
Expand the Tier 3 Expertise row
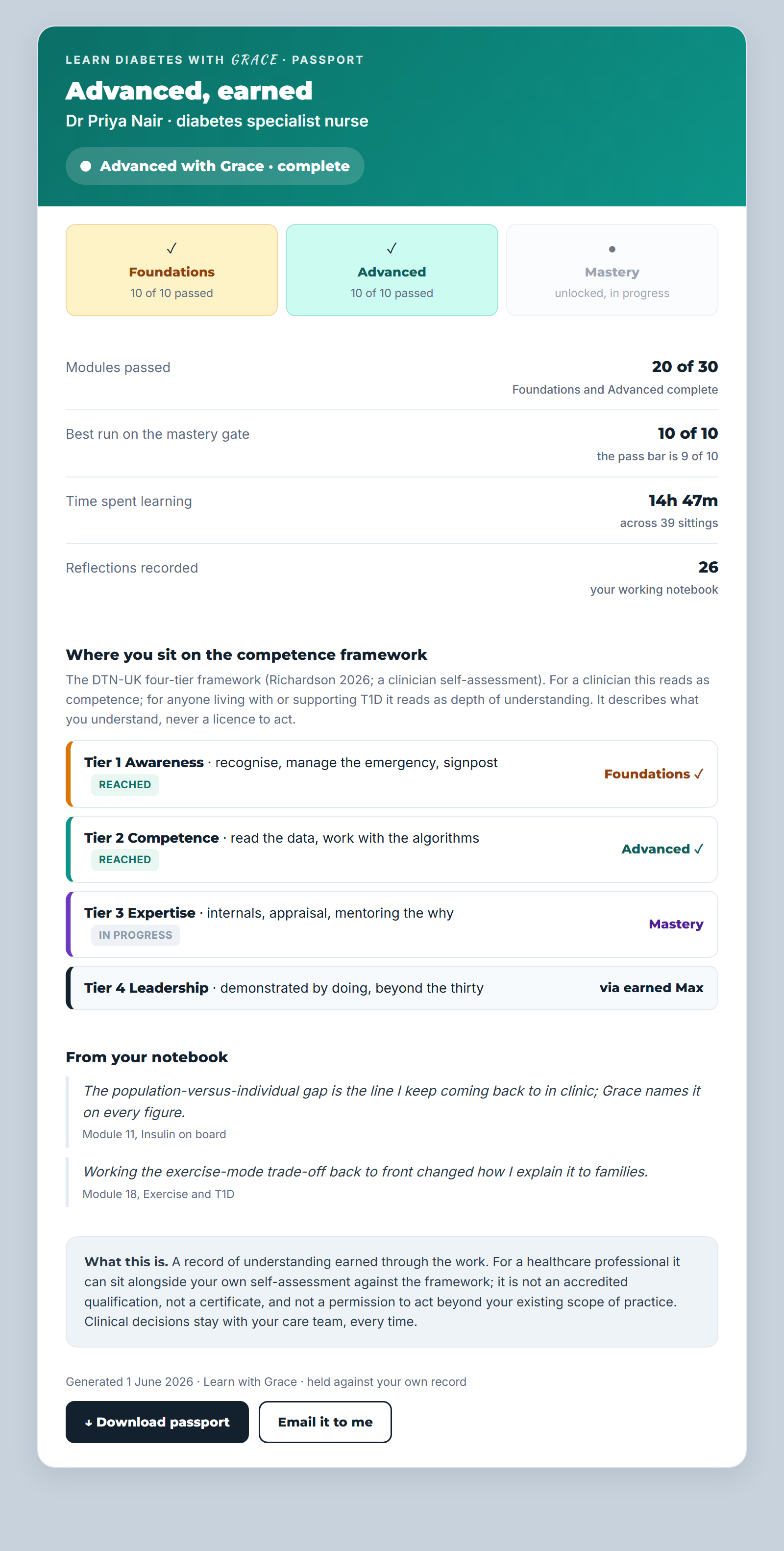[x=392, y=924]
